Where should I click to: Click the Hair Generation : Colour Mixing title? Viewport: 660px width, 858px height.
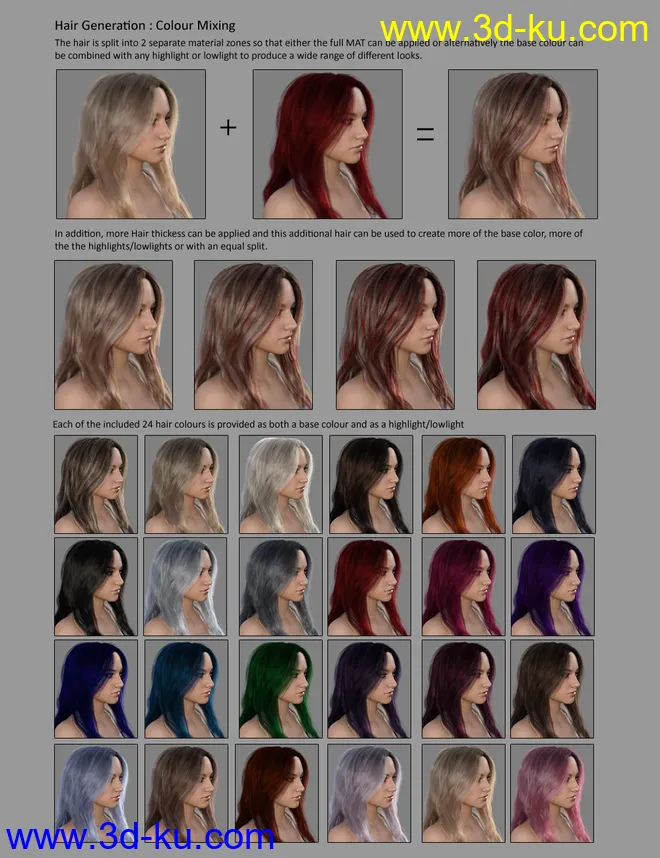click(x=145, y=24)
